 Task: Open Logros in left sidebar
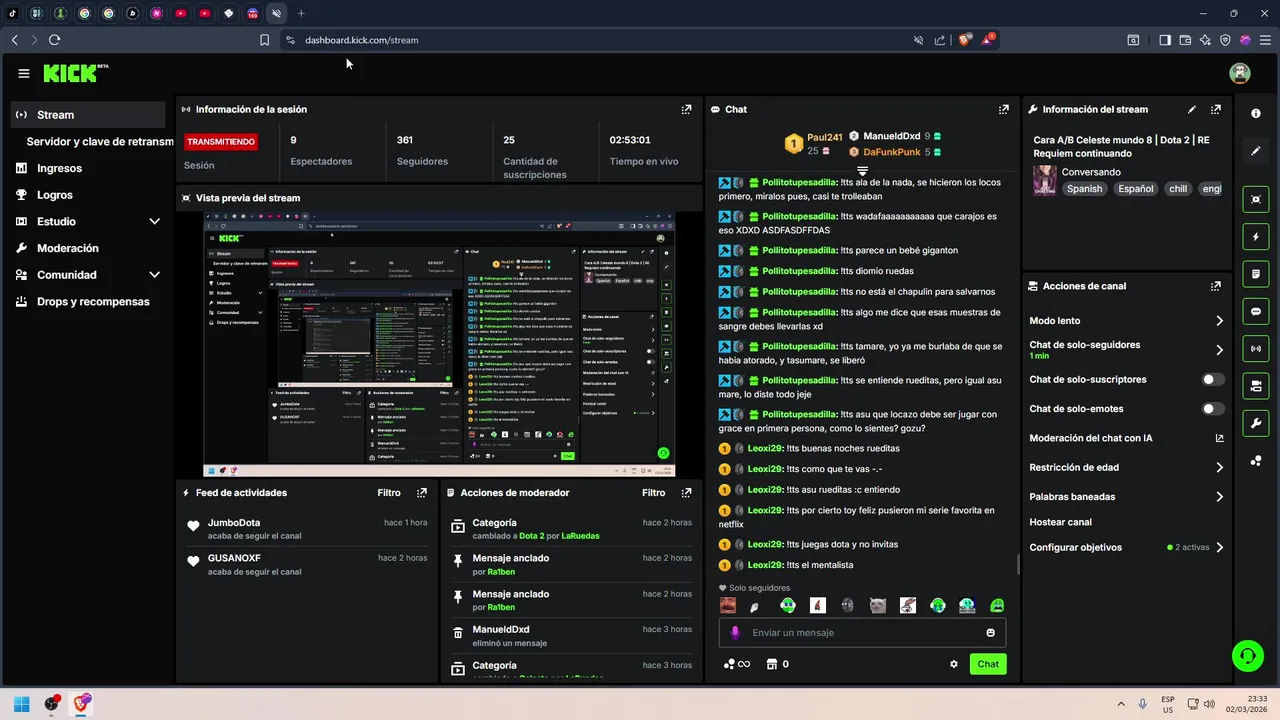coord(89,195)
